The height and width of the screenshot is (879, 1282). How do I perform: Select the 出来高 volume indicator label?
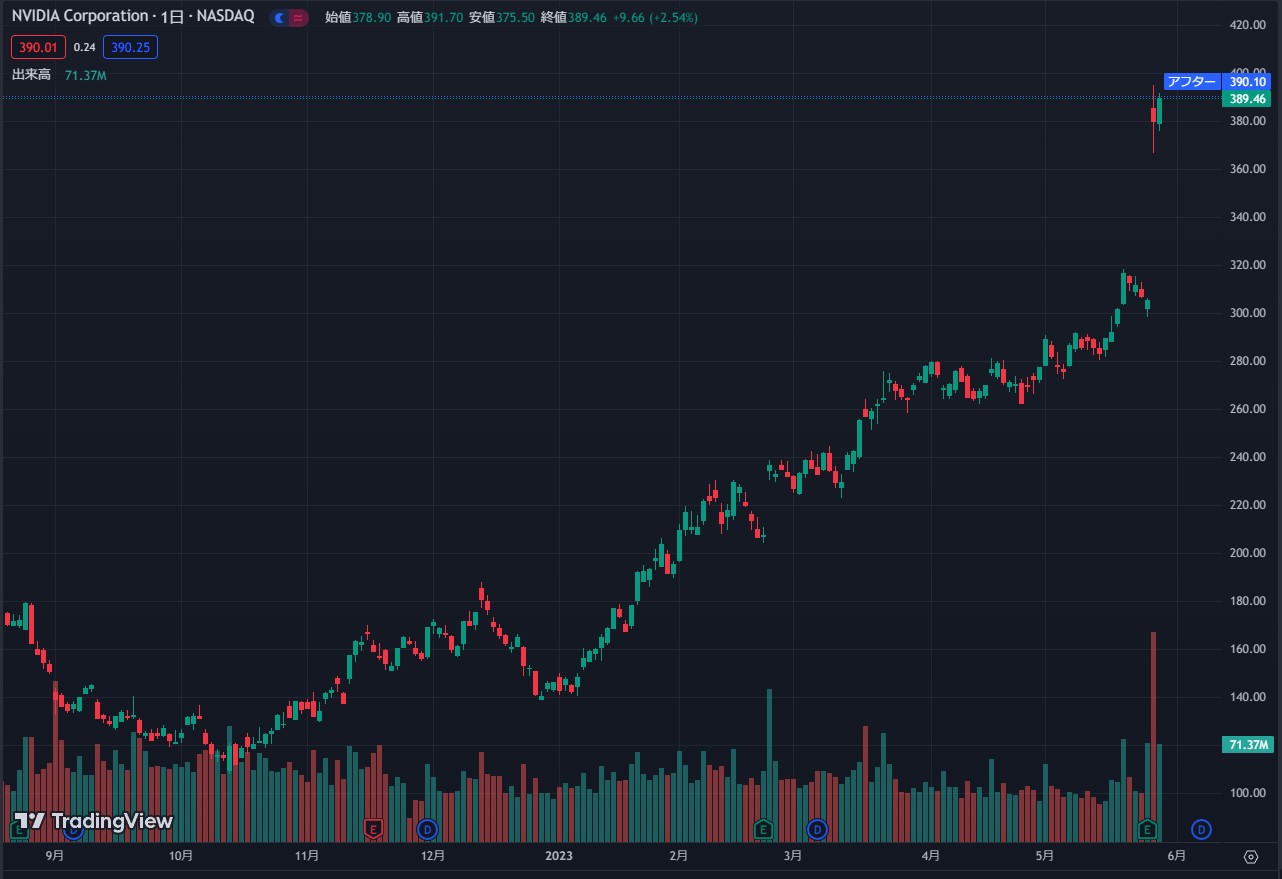click(x=31, y=74)
